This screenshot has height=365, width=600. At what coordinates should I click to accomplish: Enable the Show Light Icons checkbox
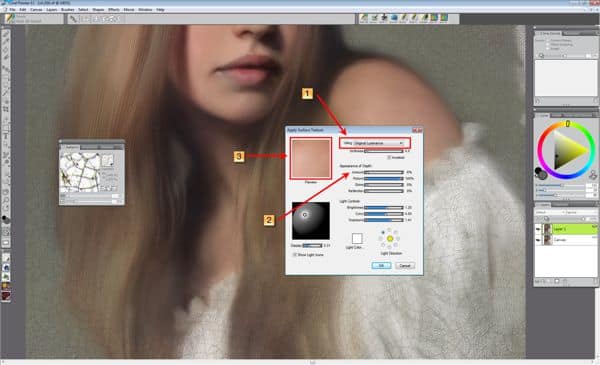[295, 254]
